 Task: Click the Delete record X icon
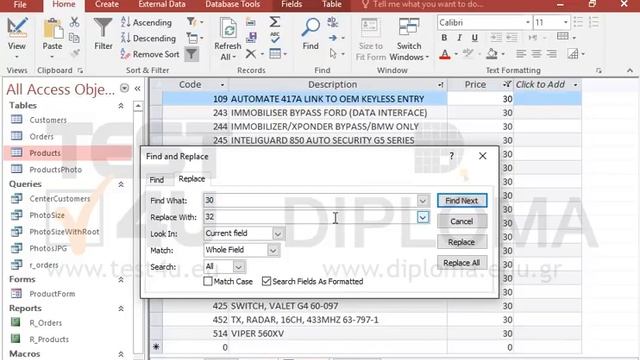tap(251, 54)
